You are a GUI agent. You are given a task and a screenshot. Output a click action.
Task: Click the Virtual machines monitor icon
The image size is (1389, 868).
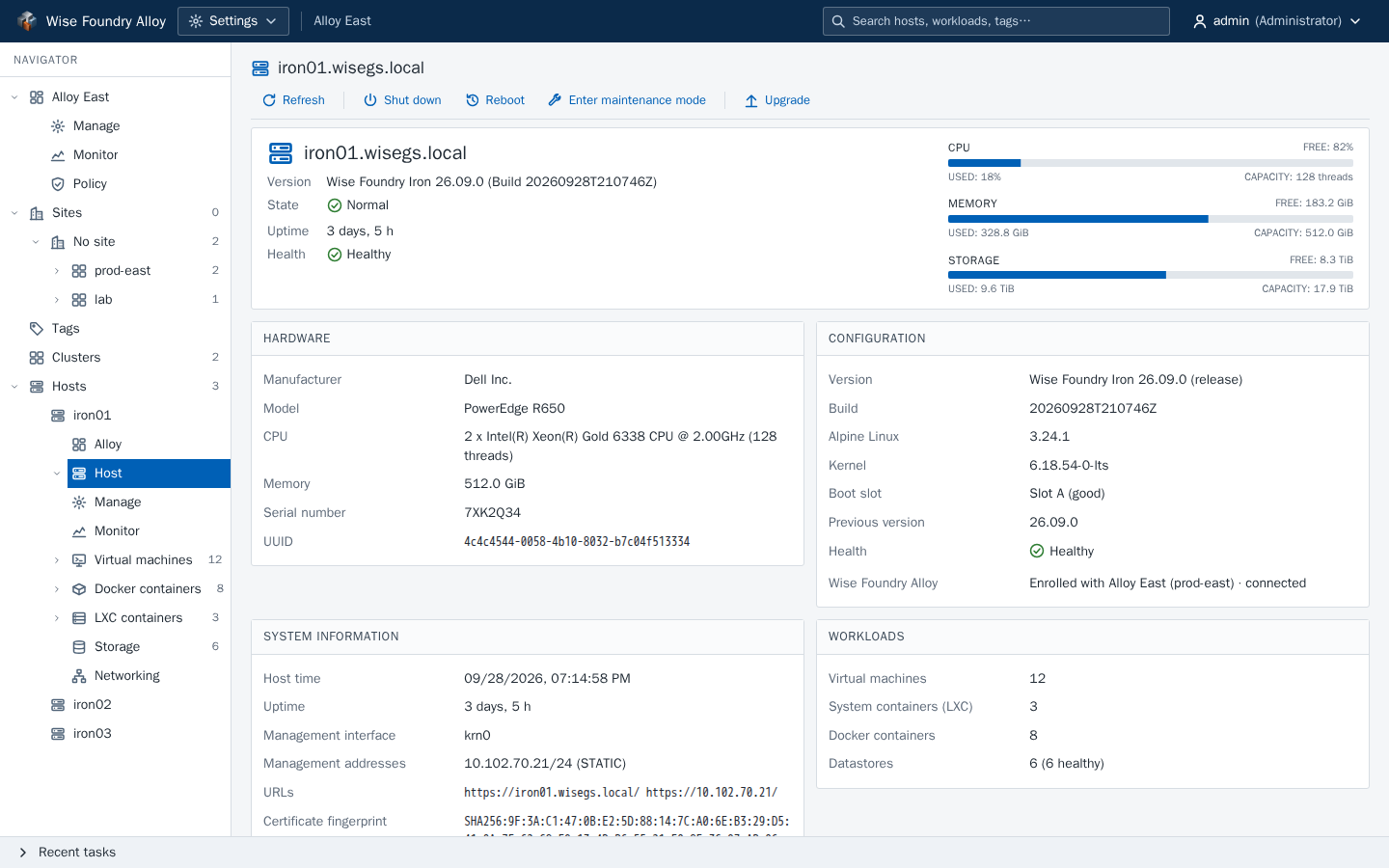79,560
